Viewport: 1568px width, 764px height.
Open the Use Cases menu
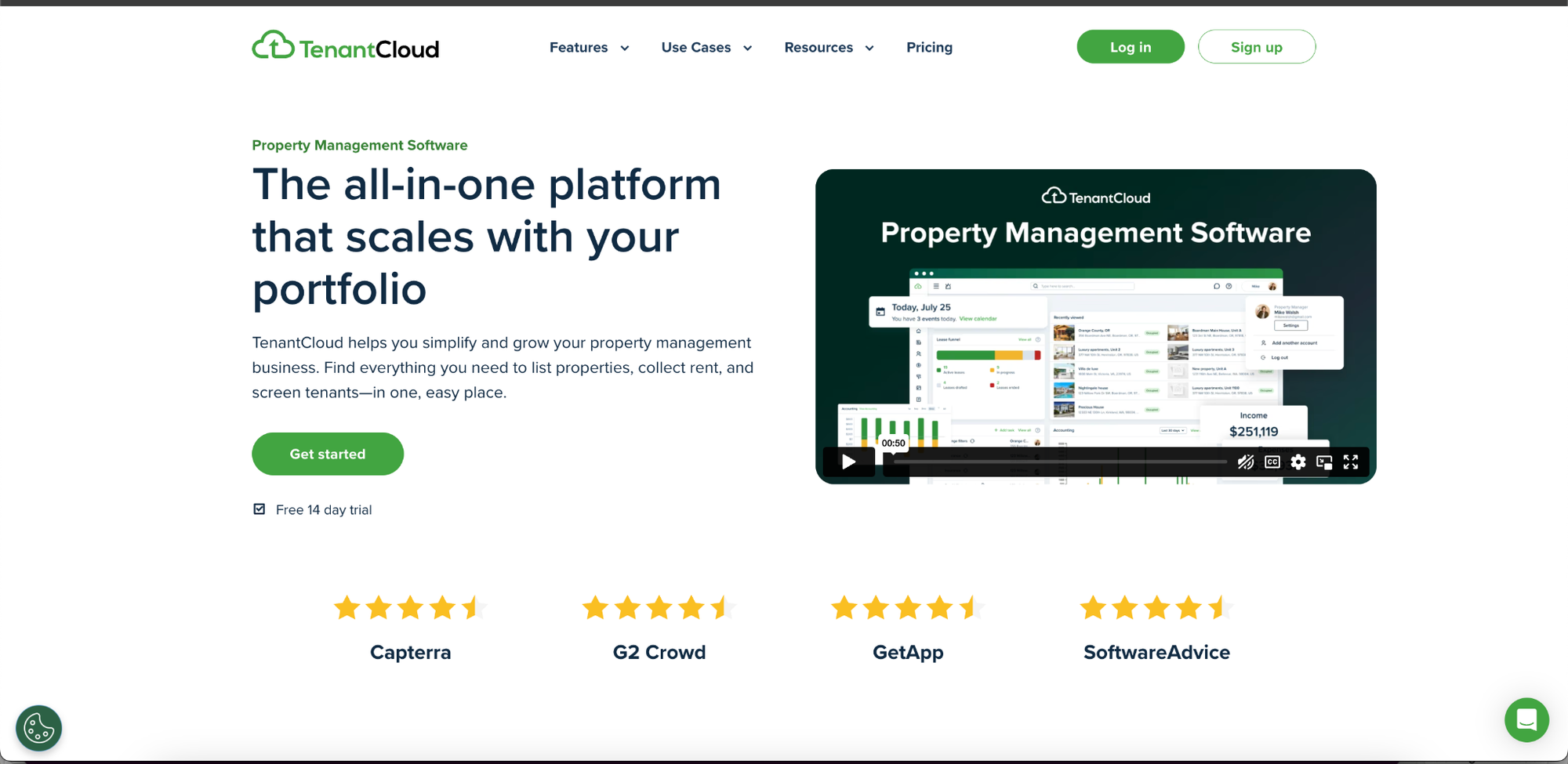pyautogui.click(x=696, y=47)
